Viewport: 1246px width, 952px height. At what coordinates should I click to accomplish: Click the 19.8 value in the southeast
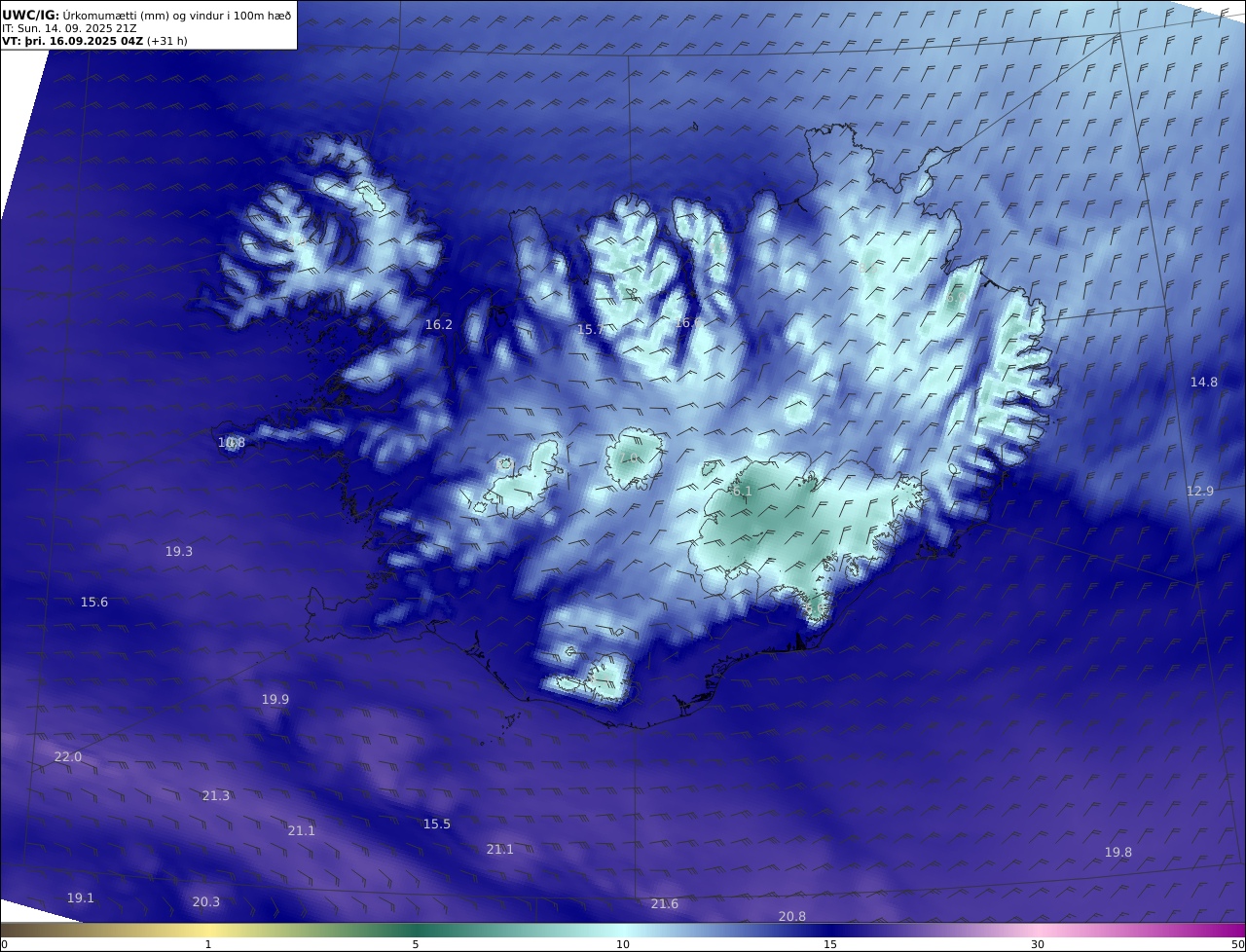coord(1118,853)
